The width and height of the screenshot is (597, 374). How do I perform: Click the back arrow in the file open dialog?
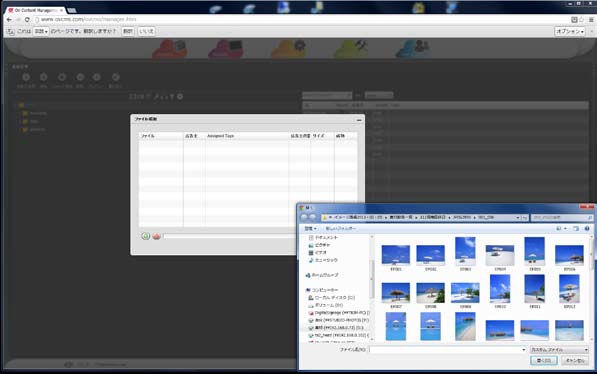pos(304,217)
